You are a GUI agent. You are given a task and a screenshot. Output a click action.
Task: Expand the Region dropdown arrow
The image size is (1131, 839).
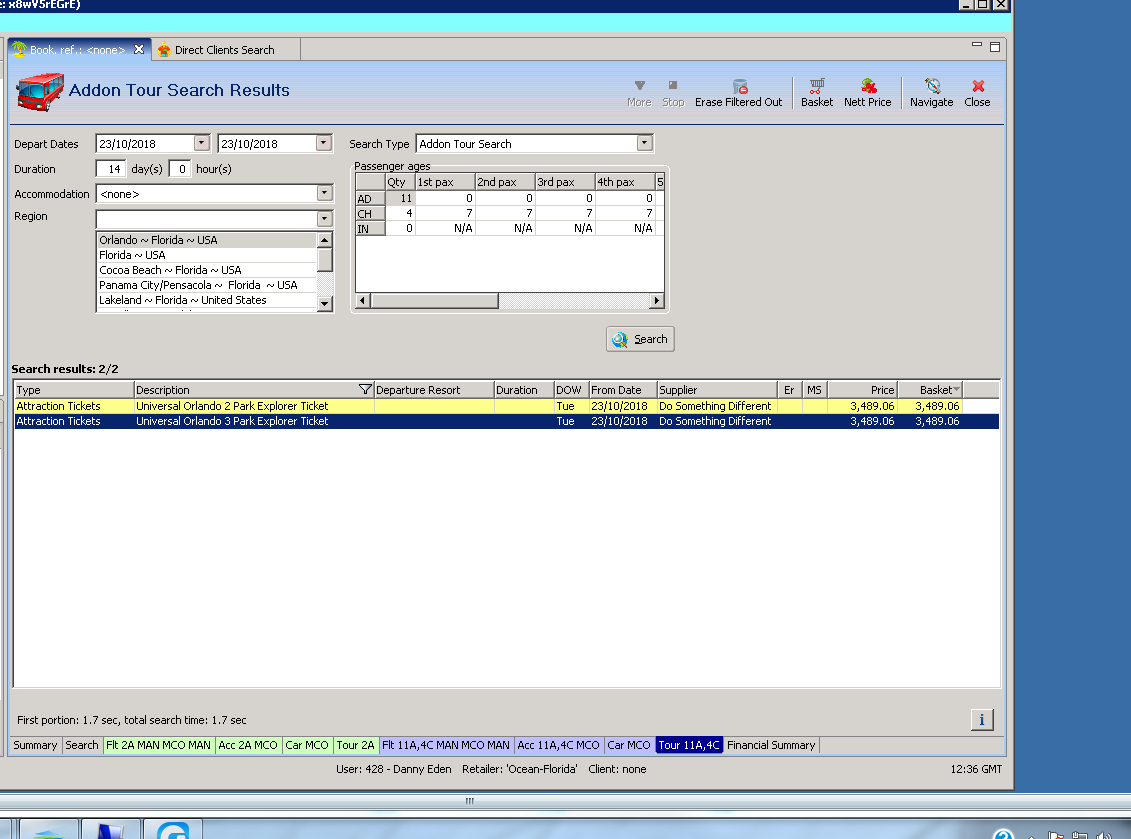[x=324, y=218]
